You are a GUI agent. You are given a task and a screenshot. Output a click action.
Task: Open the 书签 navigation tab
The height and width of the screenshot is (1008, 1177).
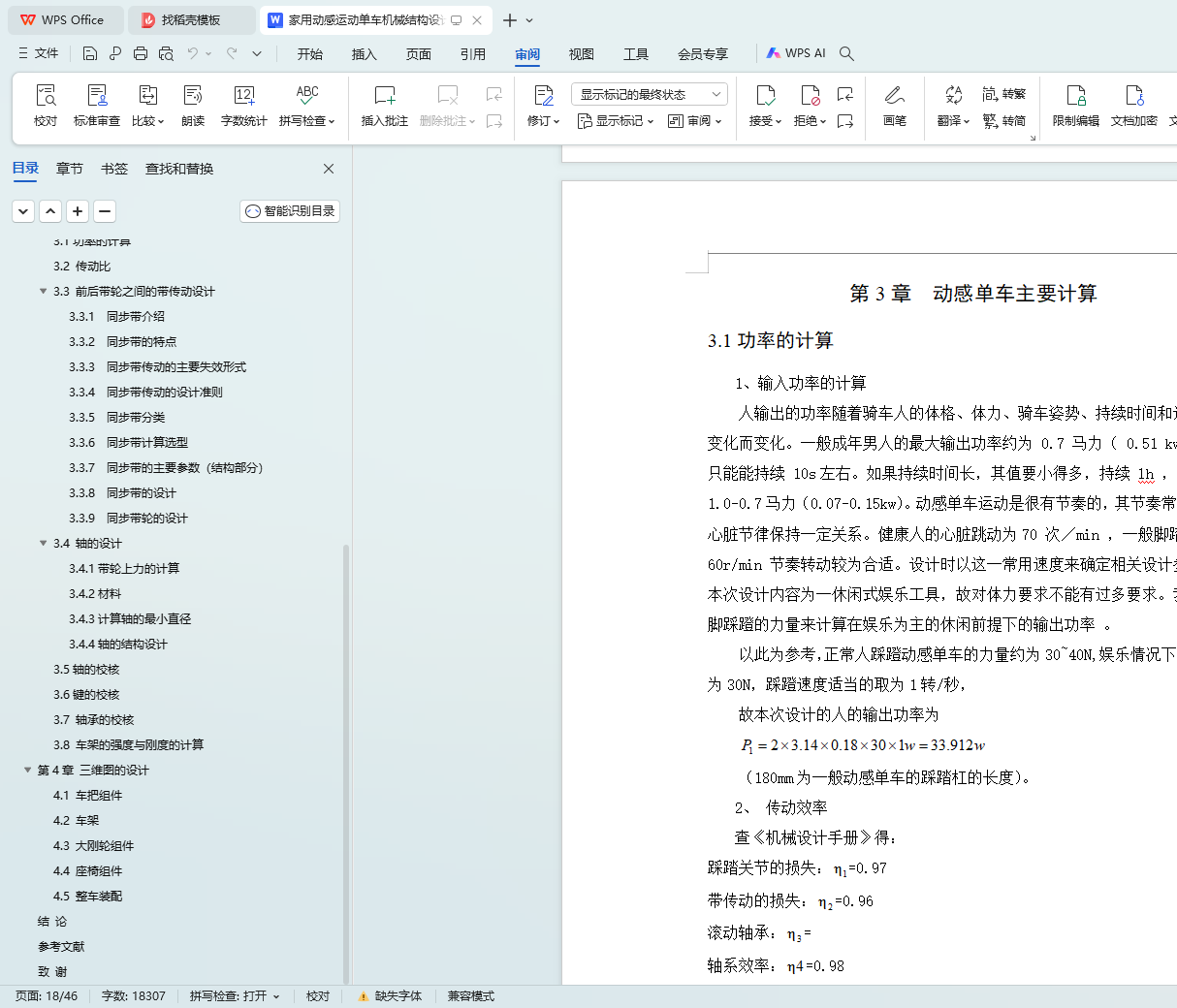pyautogui.click(x=114, y=169)
